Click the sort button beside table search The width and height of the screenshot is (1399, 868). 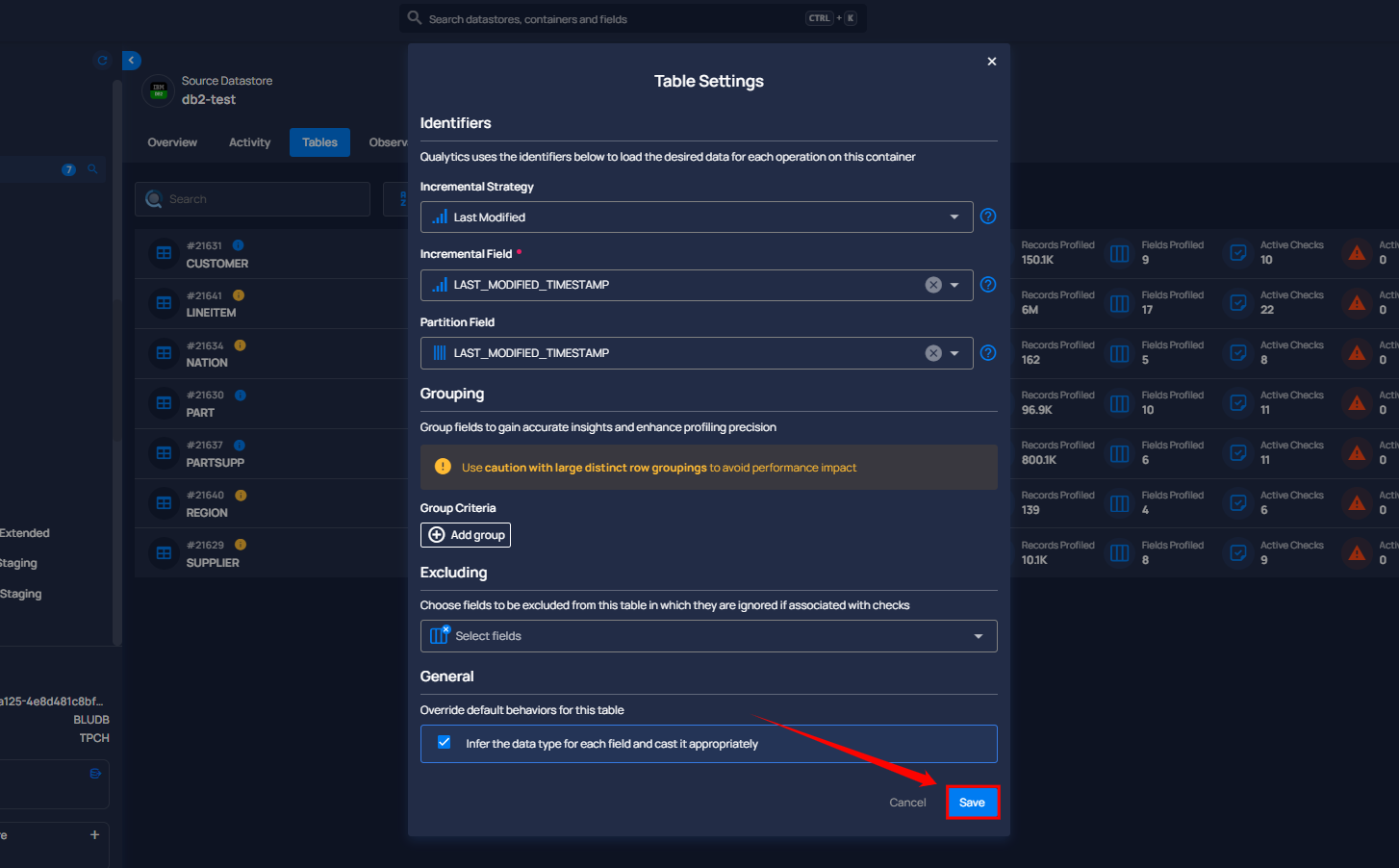point(396,199)
